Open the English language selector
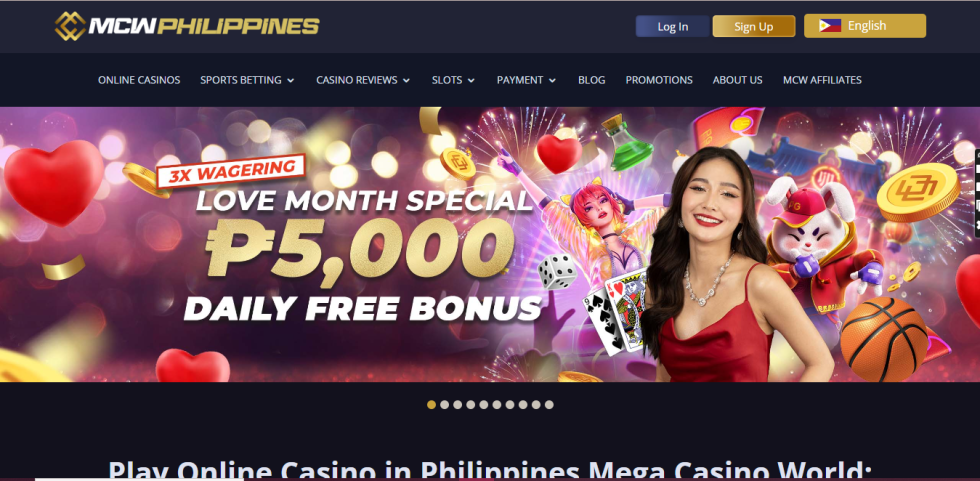This screenshot has height=481, width=980. coord(864,26)
